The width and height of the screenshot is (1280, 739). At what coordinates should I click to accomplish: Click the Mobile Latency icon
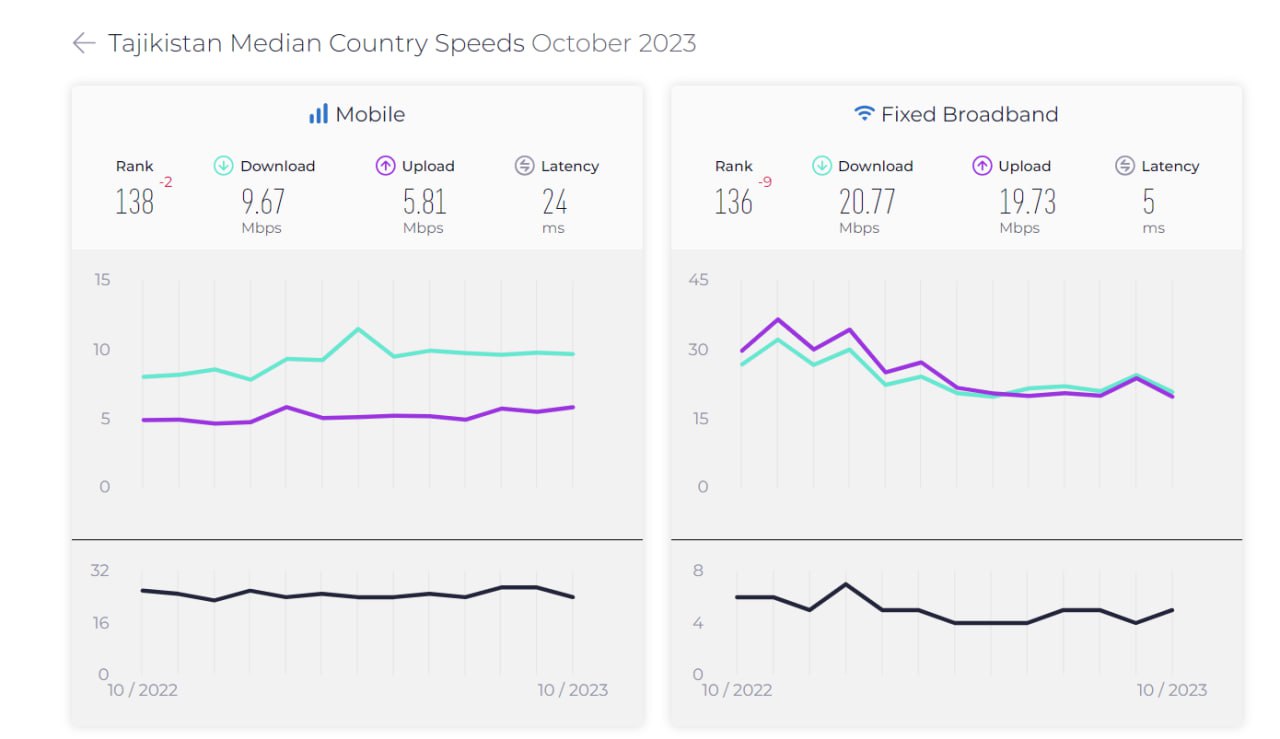tap(524, 166)
